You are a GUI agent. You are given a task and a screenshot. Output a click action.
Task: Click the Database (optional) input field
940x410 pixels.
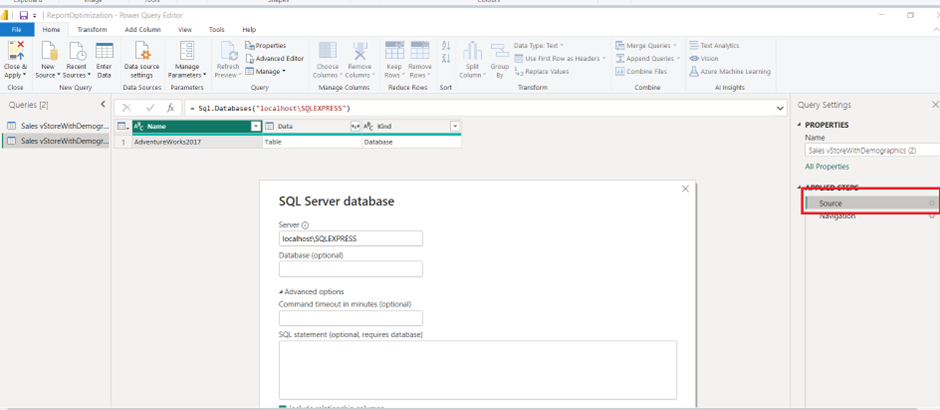[x=350, y=269]
